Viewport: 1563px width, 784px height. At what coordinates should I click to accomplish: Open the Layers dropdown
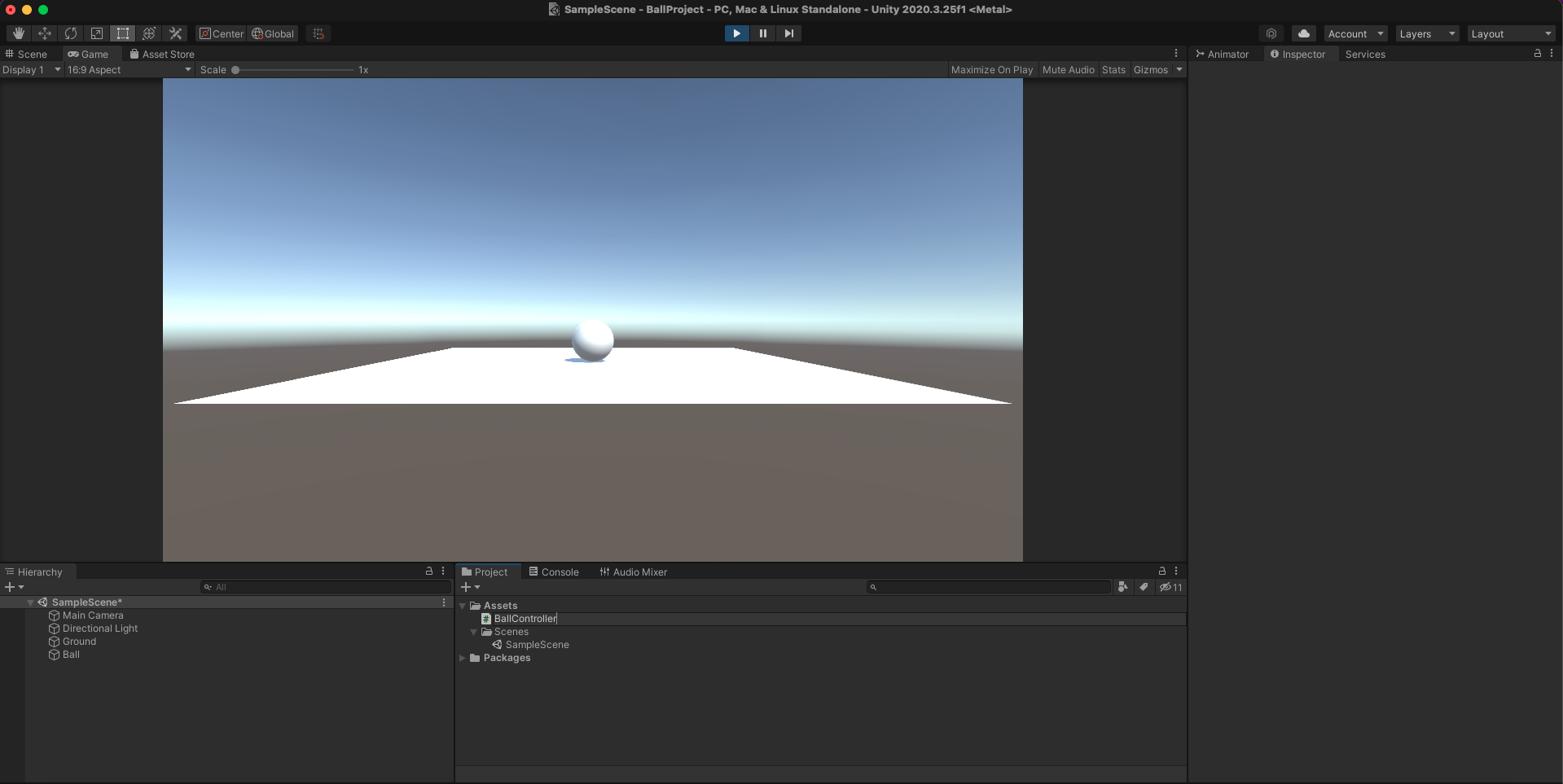[x=1426, y=33]
